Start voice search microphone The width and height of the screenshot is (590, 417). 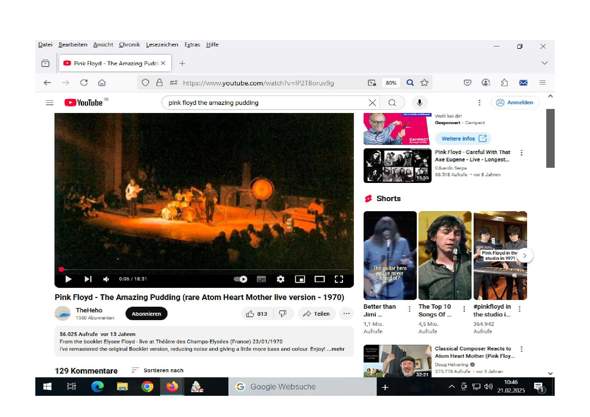coord(420,102)
